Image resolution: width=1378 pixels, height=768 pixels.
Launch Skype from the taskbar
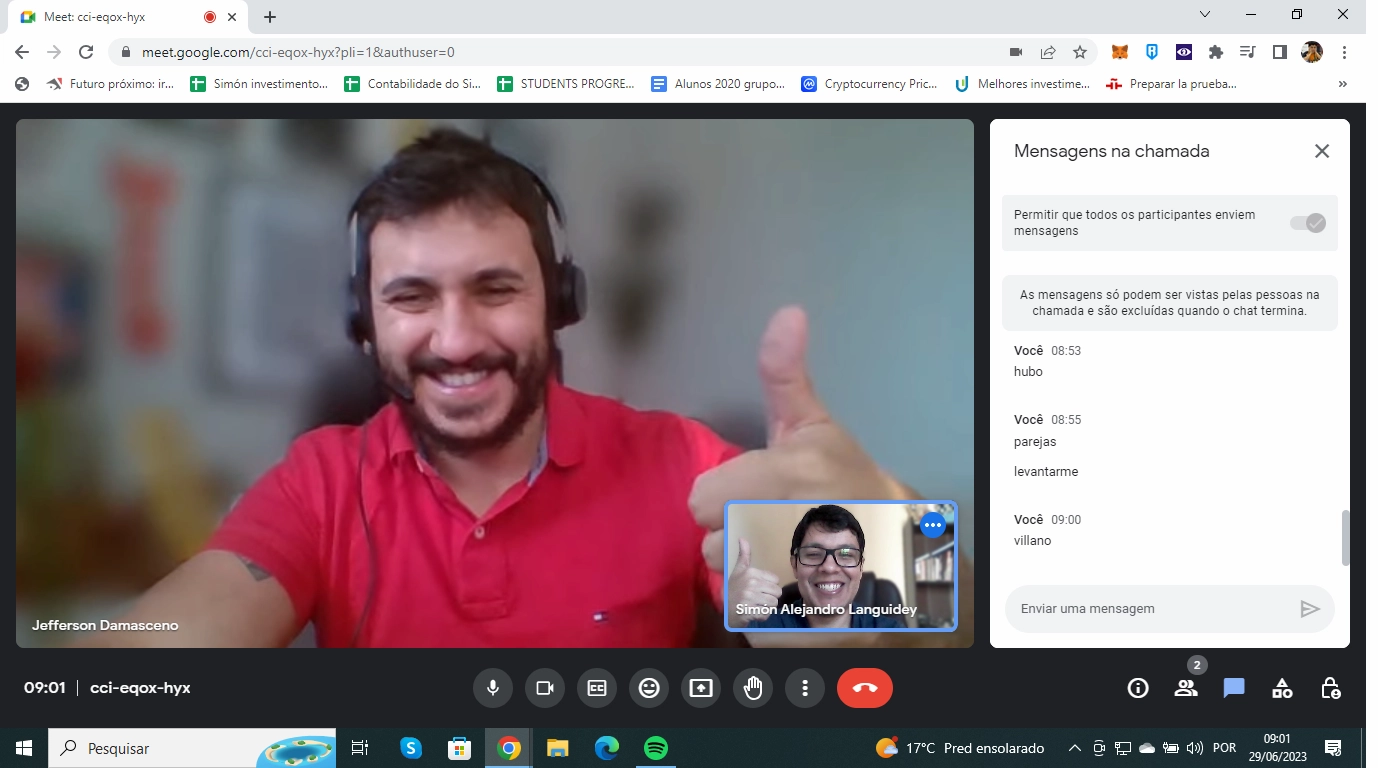[x=410, y=748]
